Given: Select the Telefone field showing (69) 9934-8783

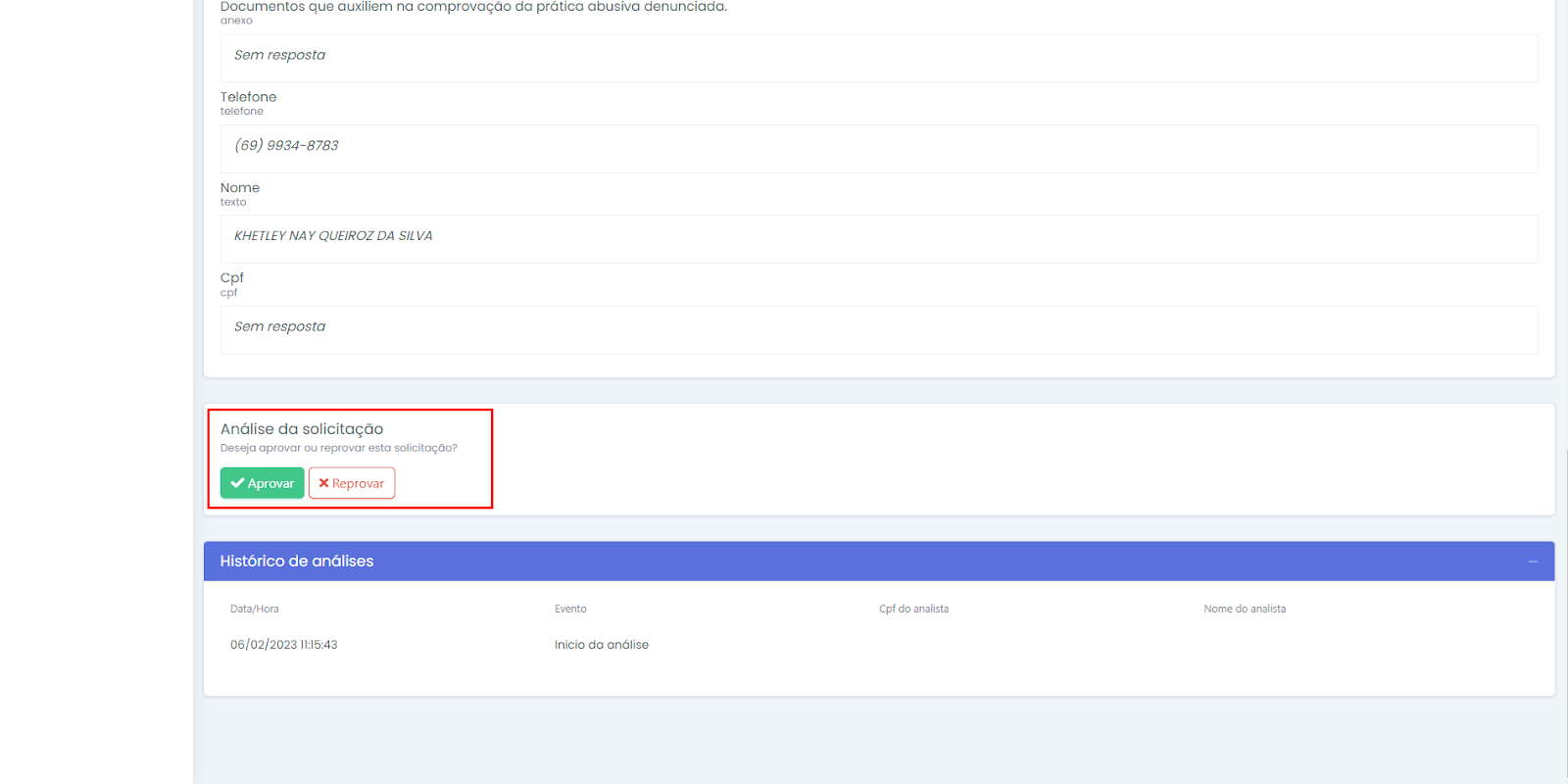Looking at the screenshot, I should [x=879, y=149].
